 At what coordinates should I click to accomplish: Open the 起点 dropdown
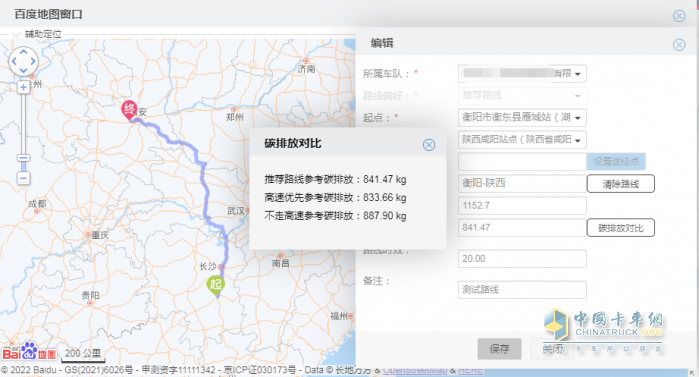[522, 118]
